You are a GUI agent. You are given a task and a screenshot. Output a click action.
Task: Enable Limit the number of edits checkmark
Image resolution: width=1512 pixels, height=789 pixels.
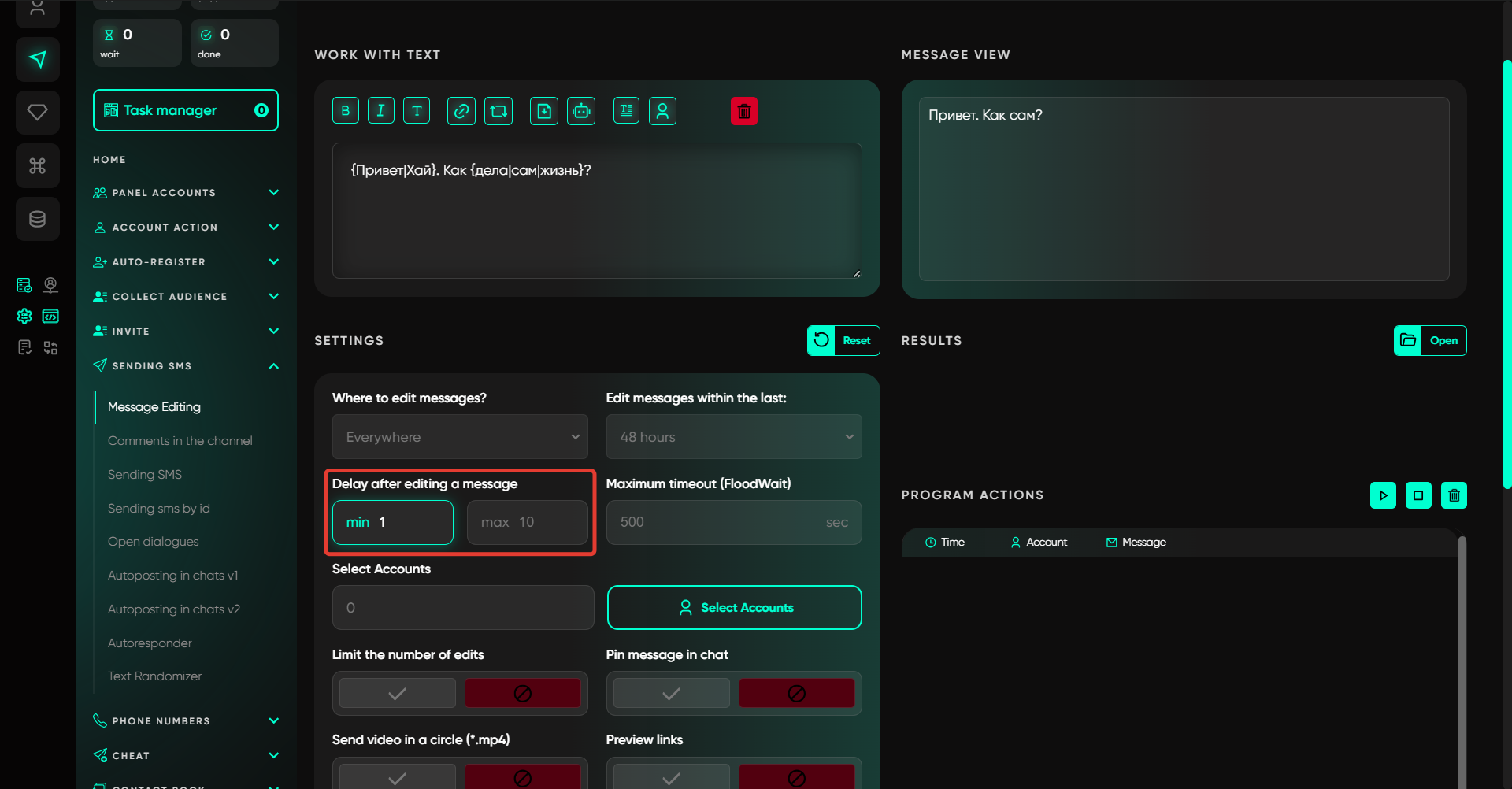[x=398, y=694]
